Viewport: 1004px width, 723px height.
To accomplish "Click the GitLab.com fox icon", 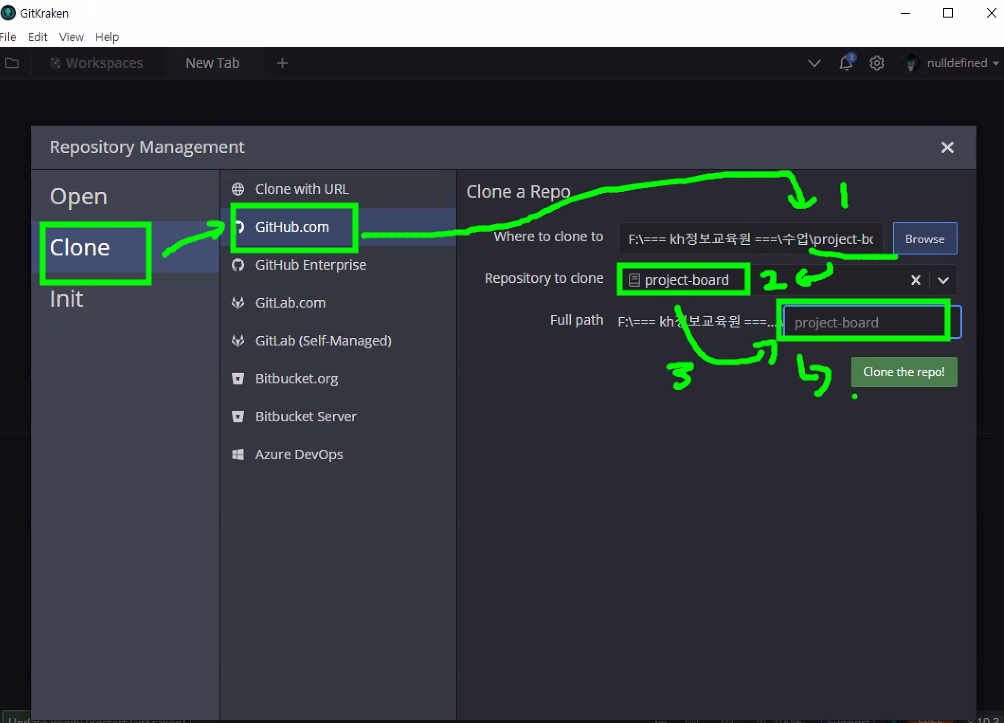I will (238, 303).
